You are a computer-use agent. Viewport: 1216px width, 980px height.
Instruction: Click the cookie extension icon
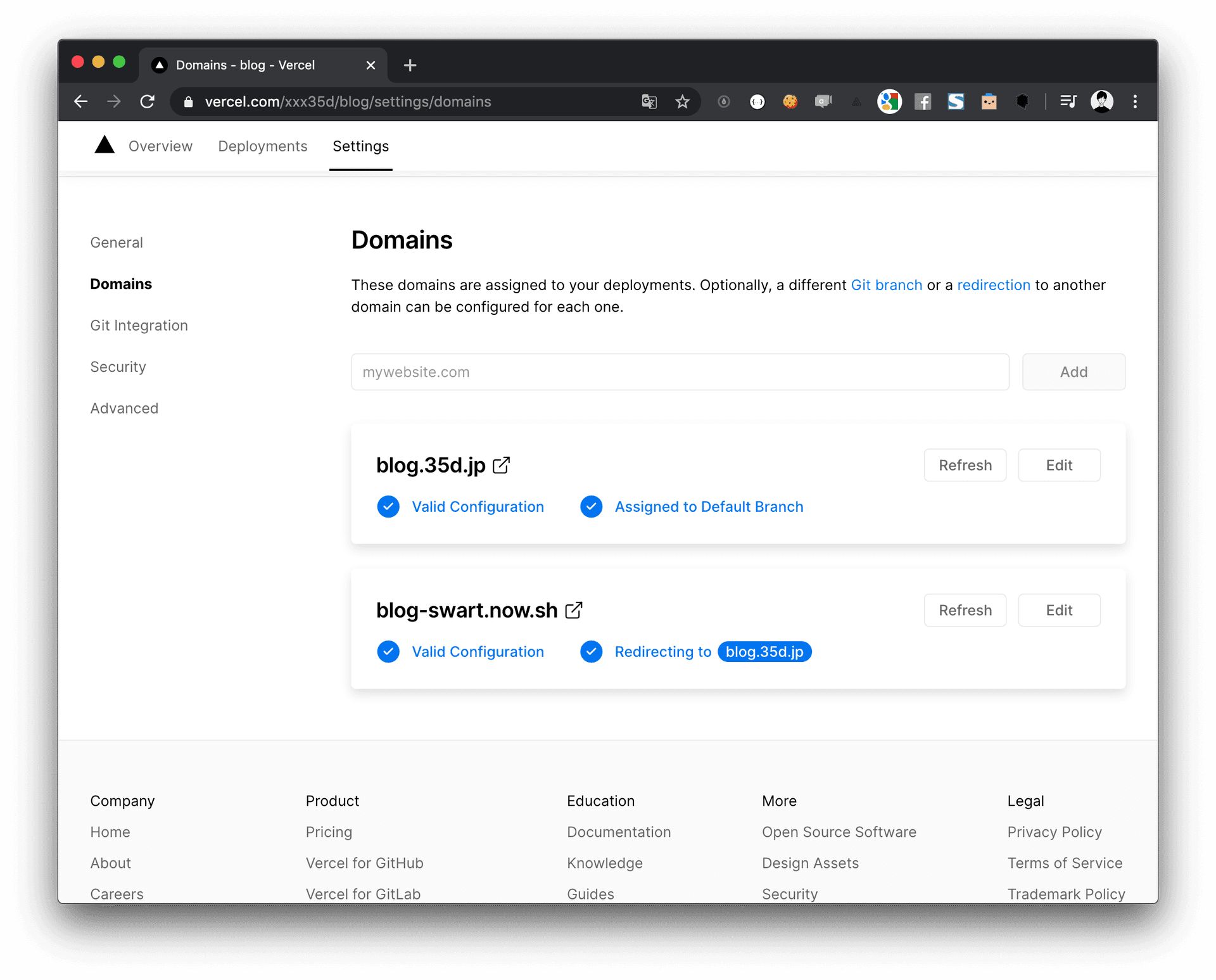click(x=790, y=101)
